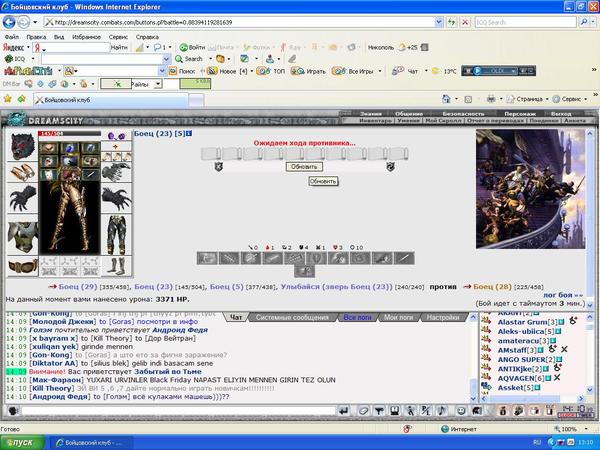Switch to Системные сообщения tab
Image resolution: width=600 pixels, height=450 pixels.
(292, 317)
